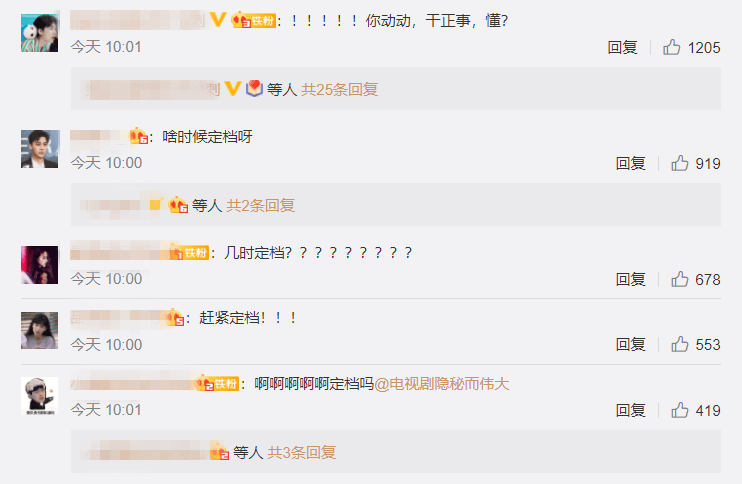Image resolution: width=742 pixels, height=484 pixels.
Task: Reply to the 赶紧定档 comment
Action: [x=630, y=344]
